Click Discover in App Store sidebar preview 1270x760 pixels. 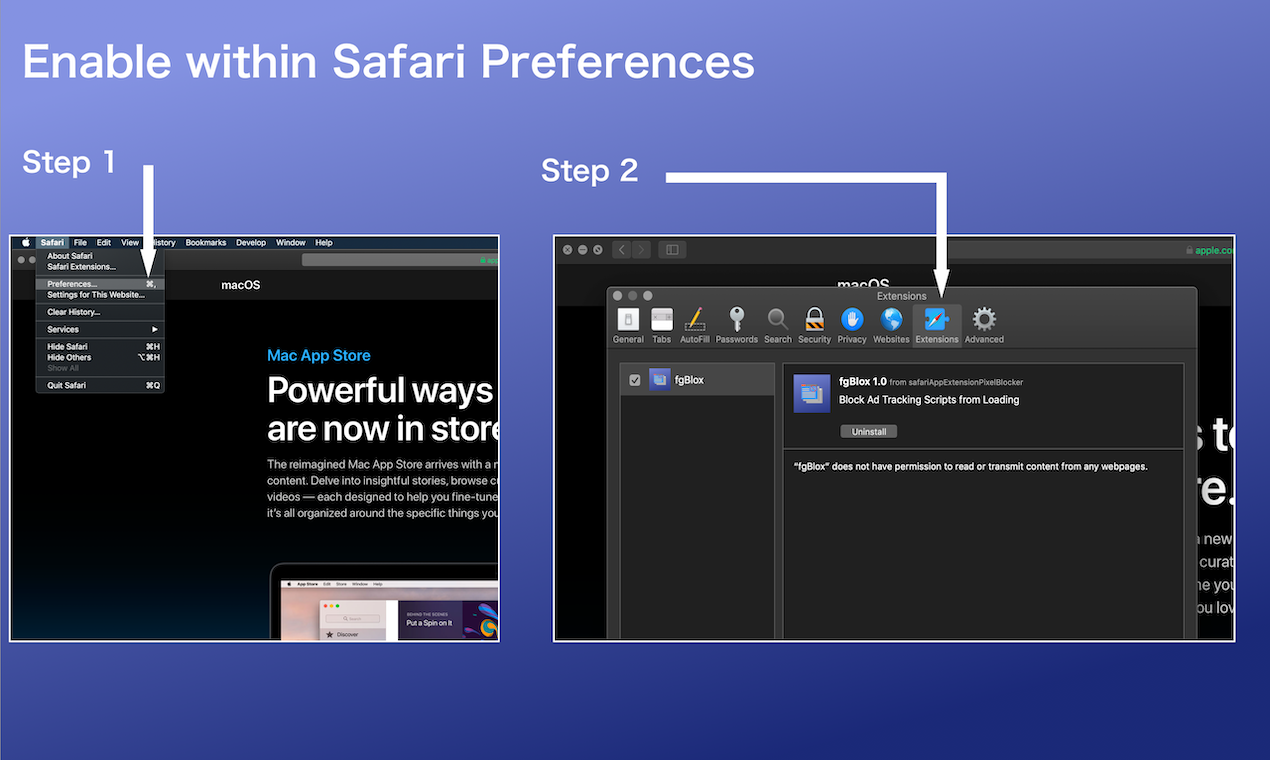coord(347,634)
